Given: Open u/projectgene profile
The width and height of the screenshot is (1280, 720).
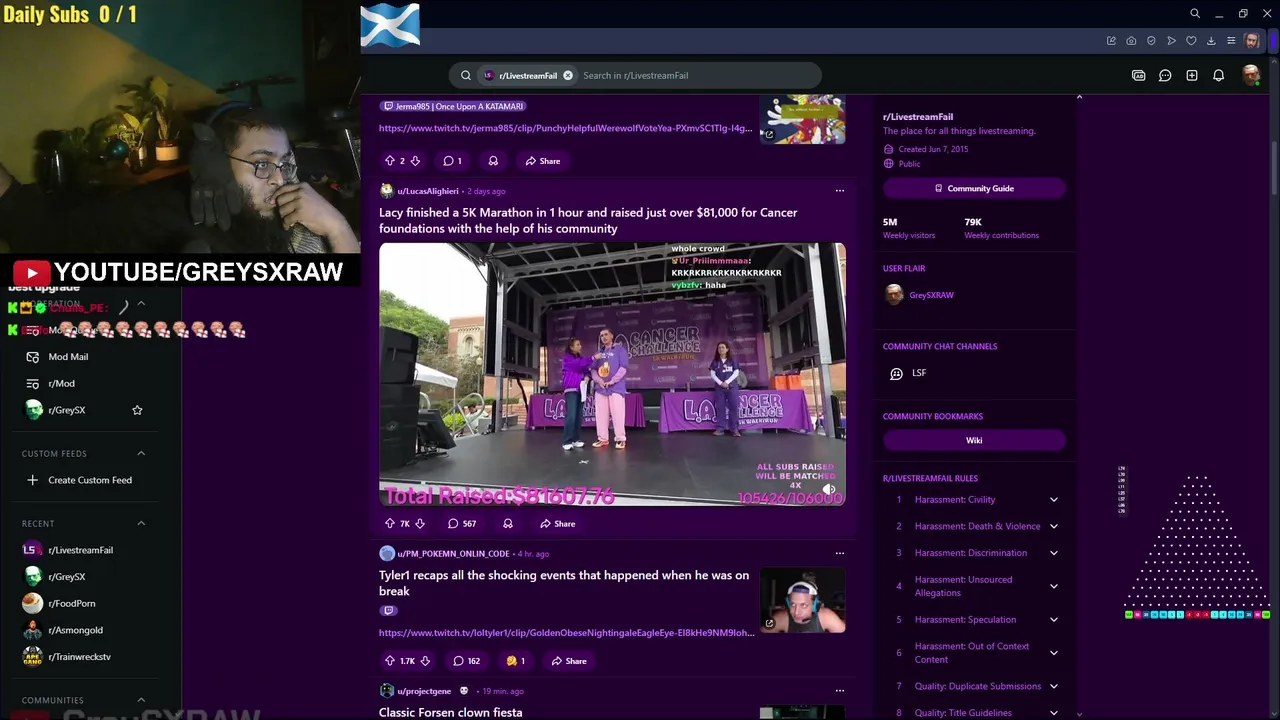Looking at the screenshot, I should (x=424, y=691).
